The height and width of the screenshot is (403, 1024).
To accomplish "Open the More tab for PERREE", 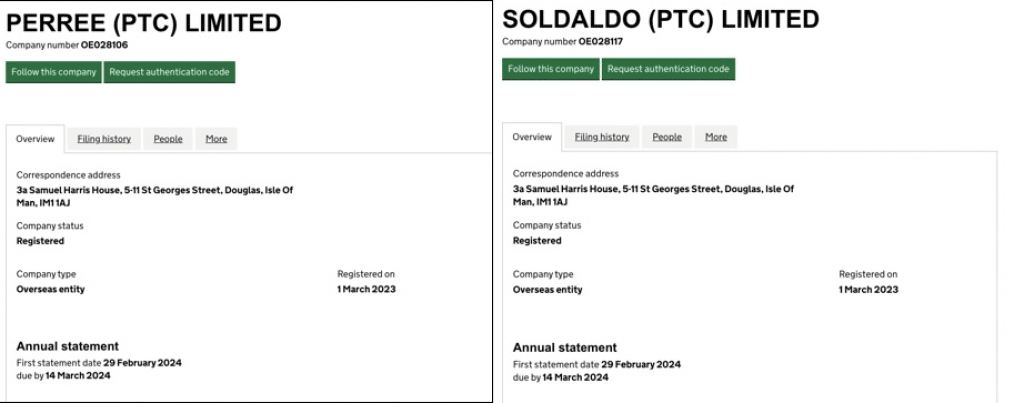I will [216, 139].
